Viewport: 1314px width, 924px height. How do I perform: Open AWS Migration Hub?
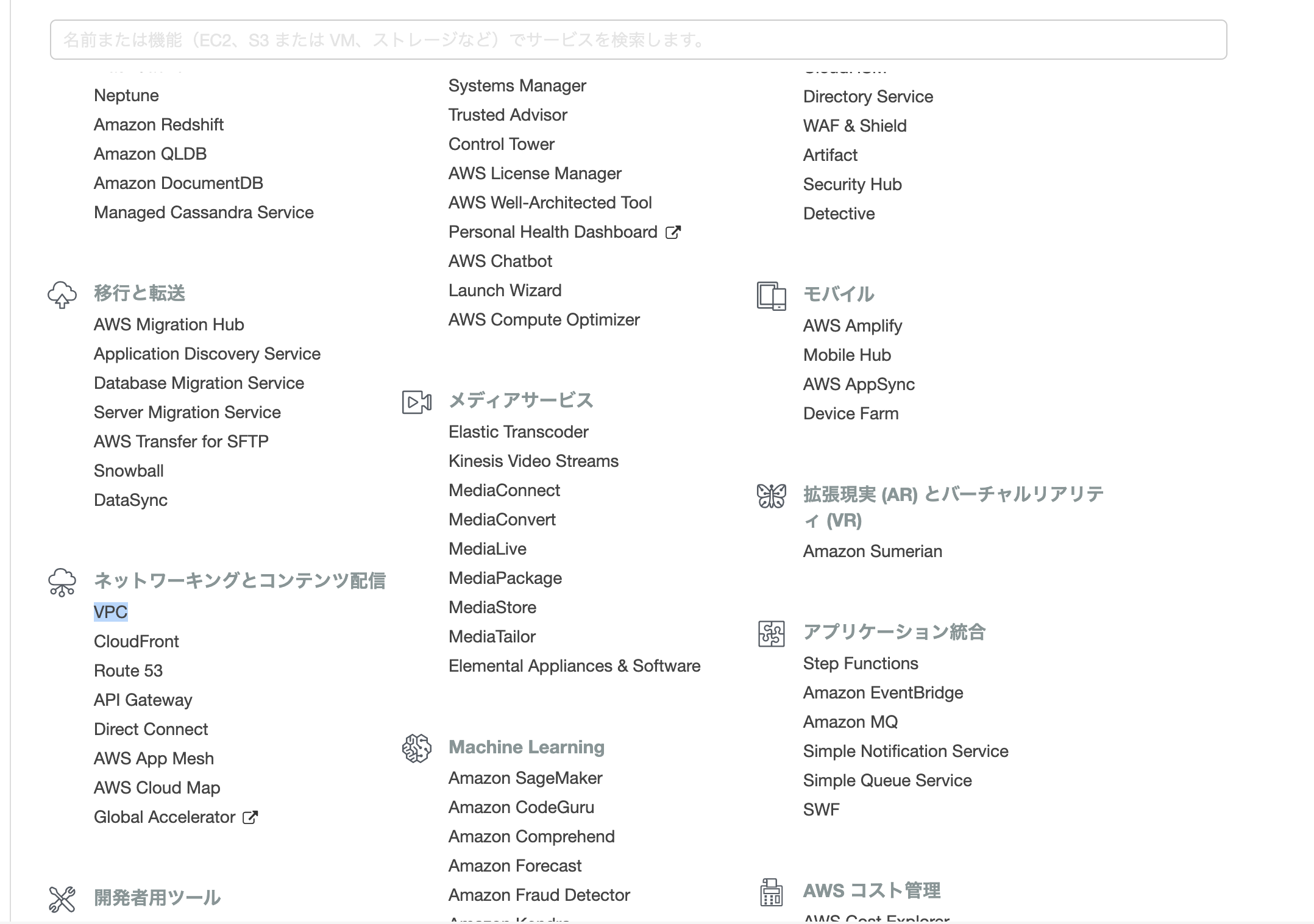[x=169, y=324]
